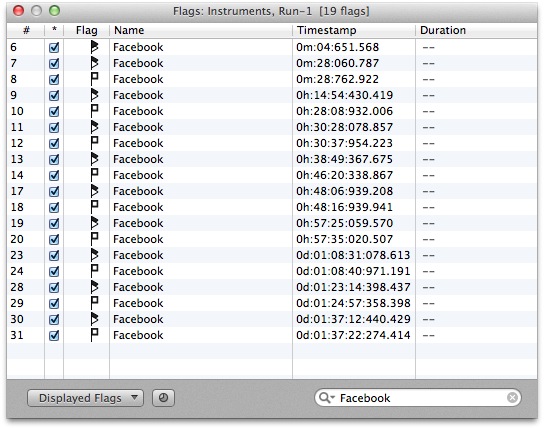Select the Facebook name in row 17
The image size is (544, 429).
coord(138,191)
